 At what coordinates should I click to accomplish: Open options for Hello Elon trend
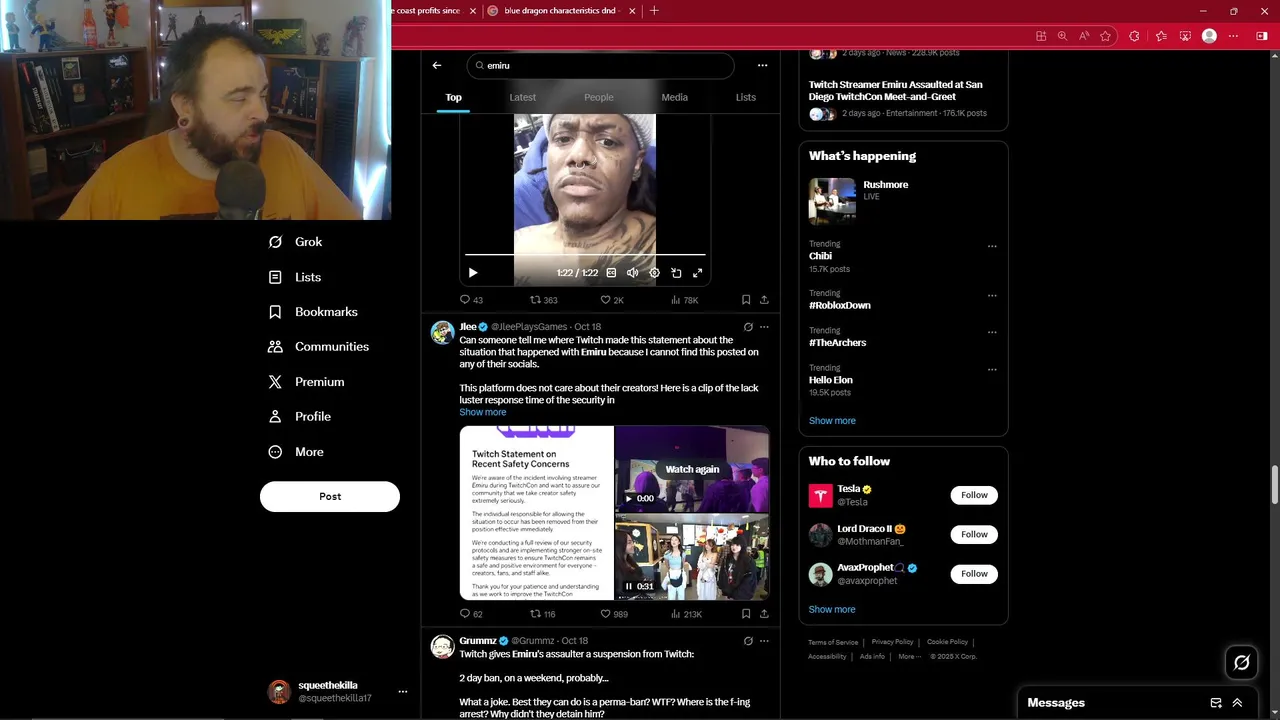pyautogui.click(x=992, y=370)
